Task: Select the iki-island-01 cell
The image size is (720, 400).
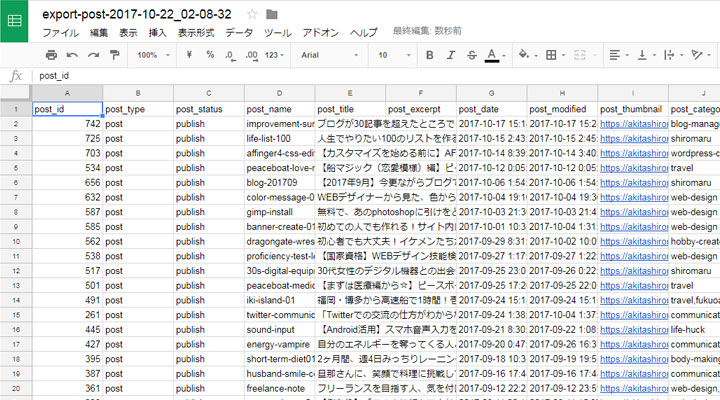Action: click(x=280, y=300)
